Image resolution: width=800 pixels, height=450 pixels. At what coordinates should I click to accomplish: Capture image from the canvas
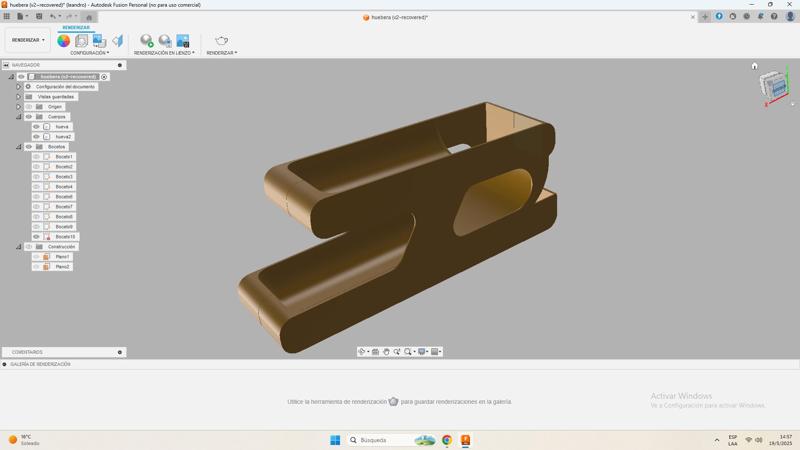[x=183, y=41]
